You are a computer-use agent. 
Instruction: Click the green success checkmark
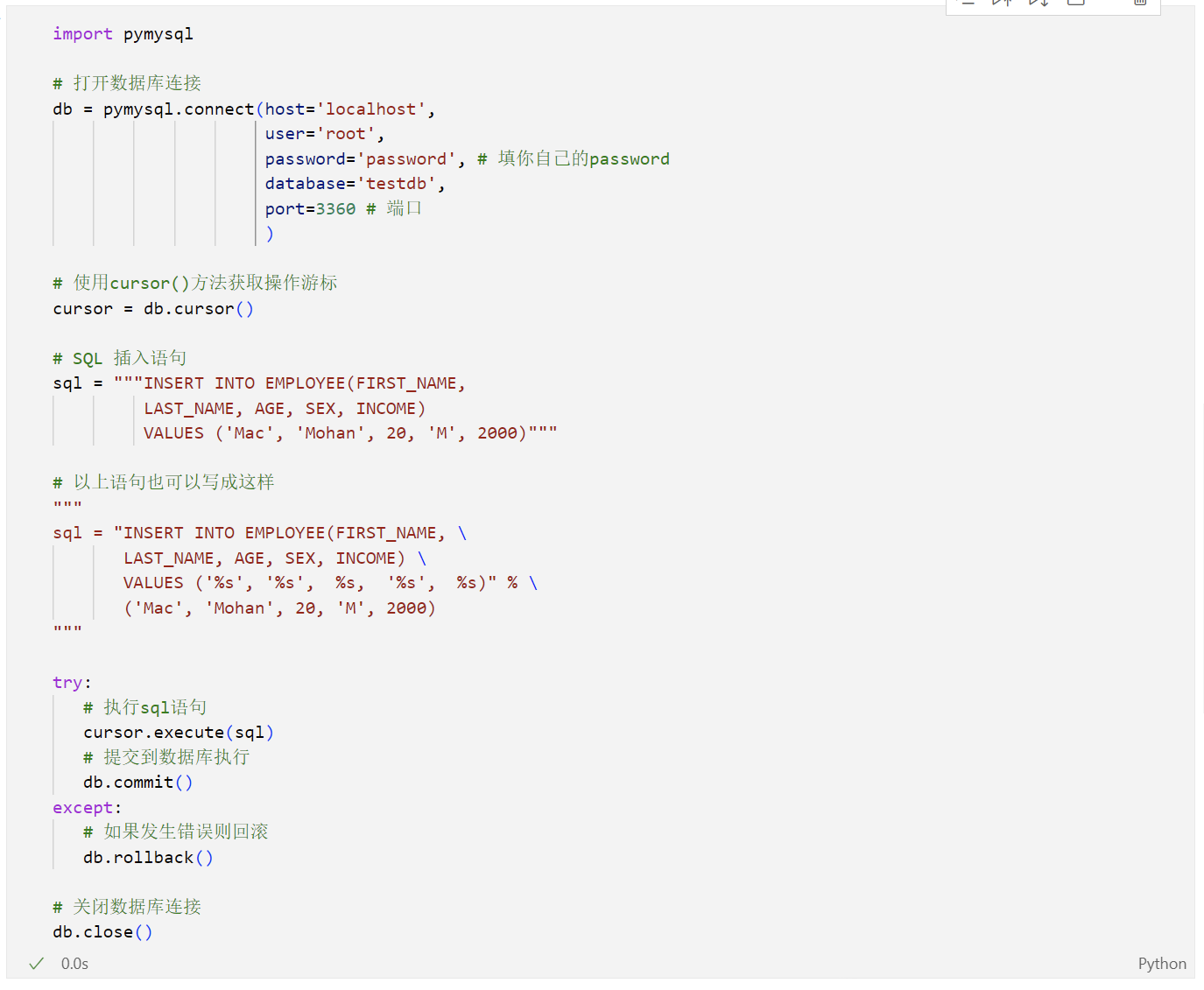point(36,963)
